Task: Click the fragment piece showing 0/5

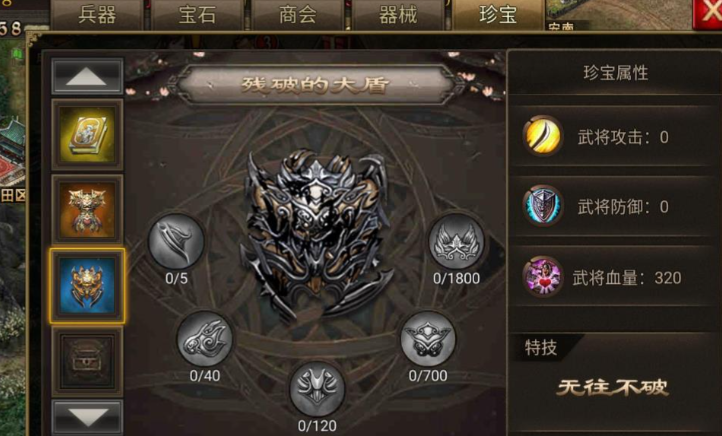Action: tap(176, 242)
